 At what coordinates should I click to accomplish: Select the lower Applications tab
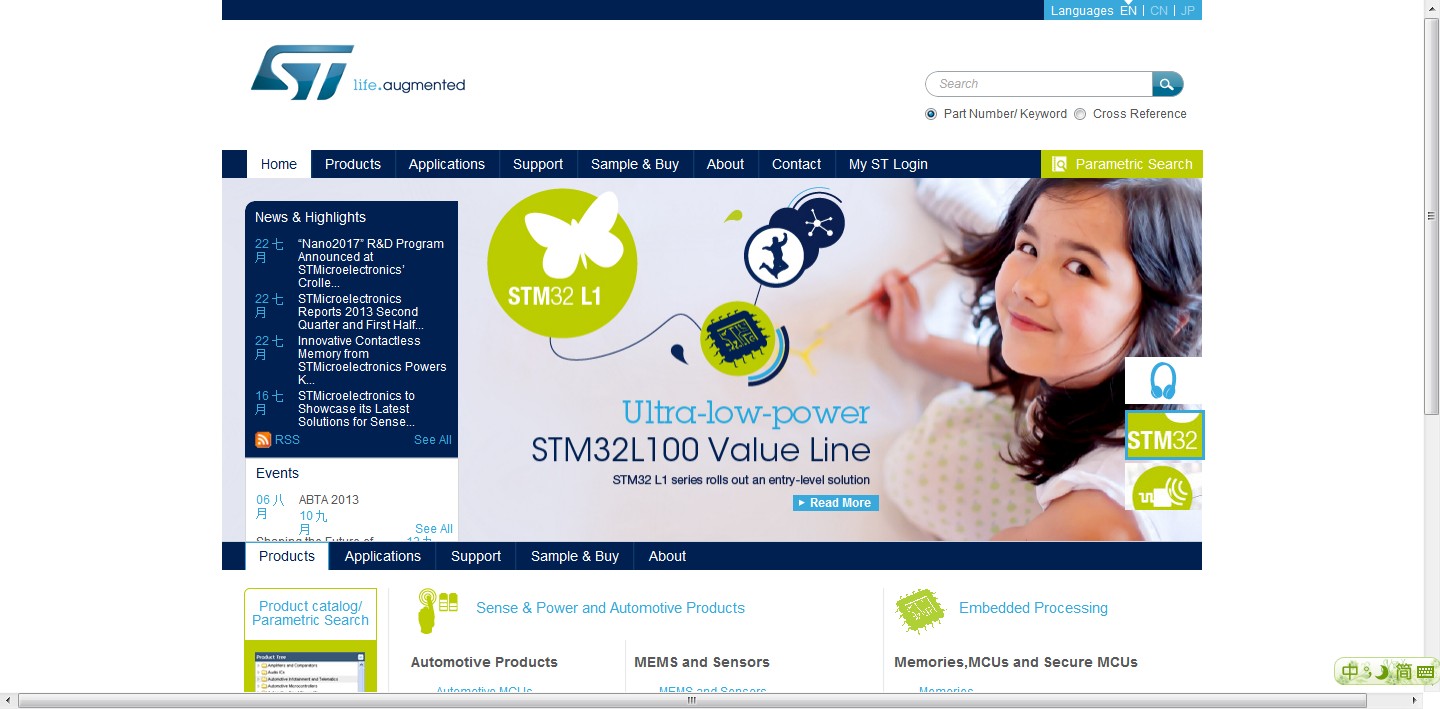(x=383, y=556)
